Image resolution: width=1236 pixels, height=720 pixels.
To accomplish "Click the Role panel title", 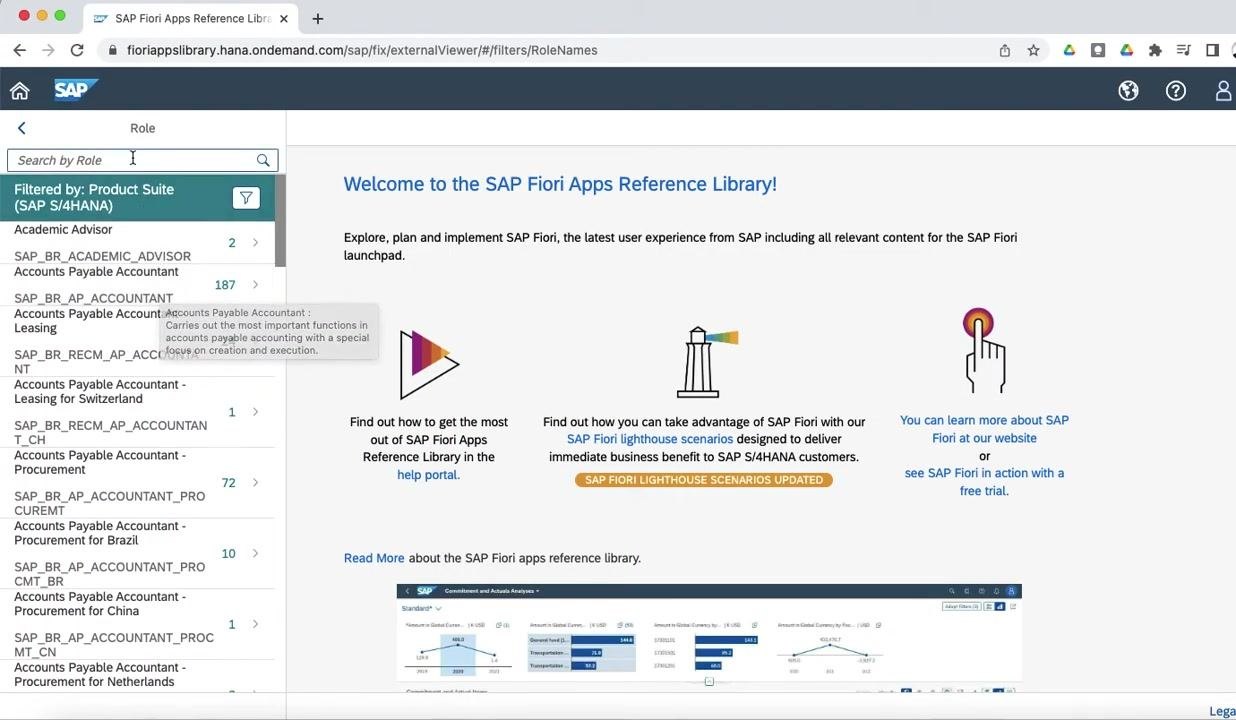I will [143, 128].
